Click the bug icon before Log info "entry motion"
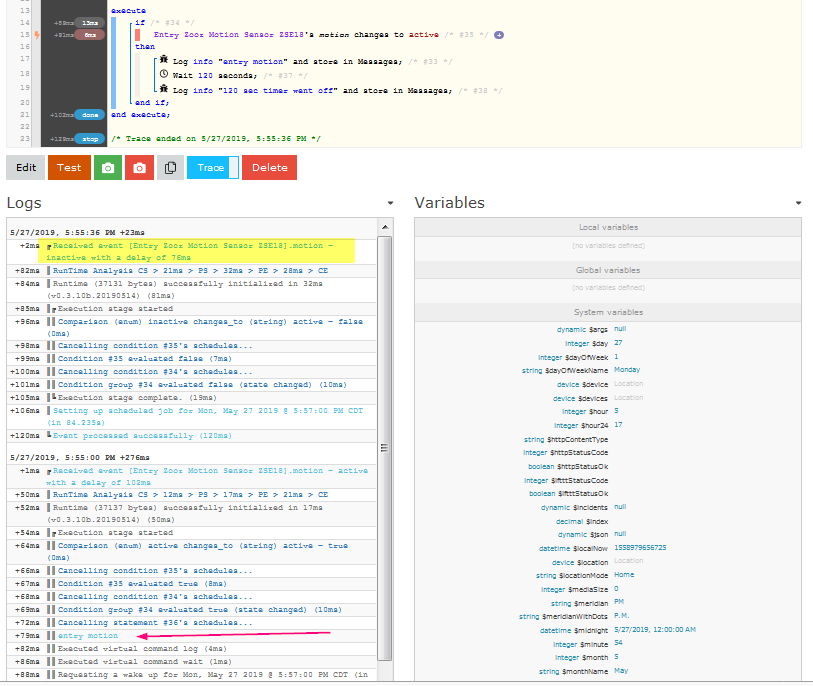Viewport: 813px width, 686px height. click(x=164, y=60)
